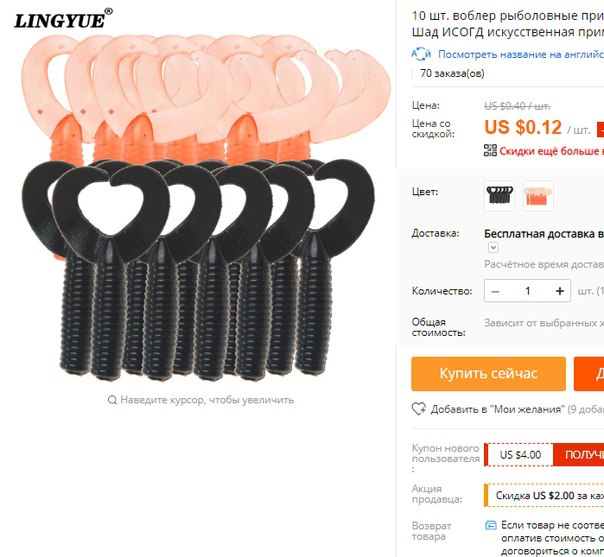Click the seller discount US $2.00 banner
The height and width of the screenshot is (557, 604).
[x=544, y=495]
